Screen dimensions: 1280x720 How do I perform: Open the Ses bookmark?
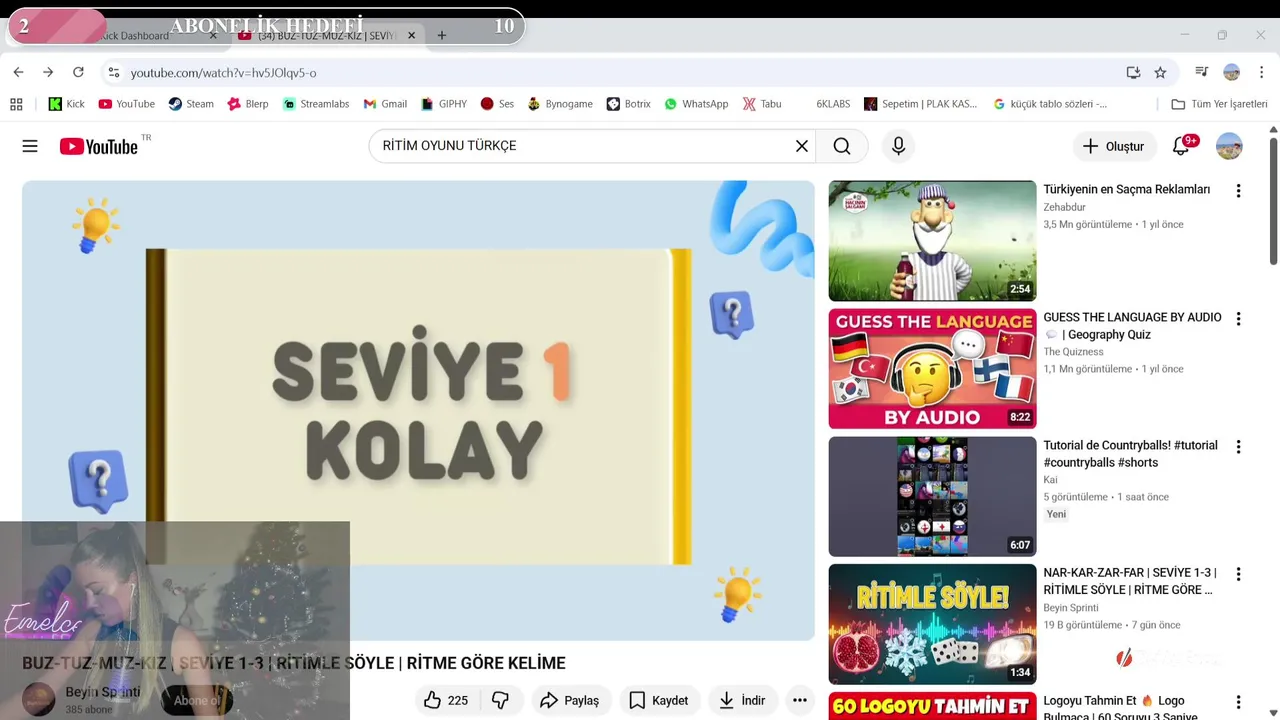tap(497, 104)
